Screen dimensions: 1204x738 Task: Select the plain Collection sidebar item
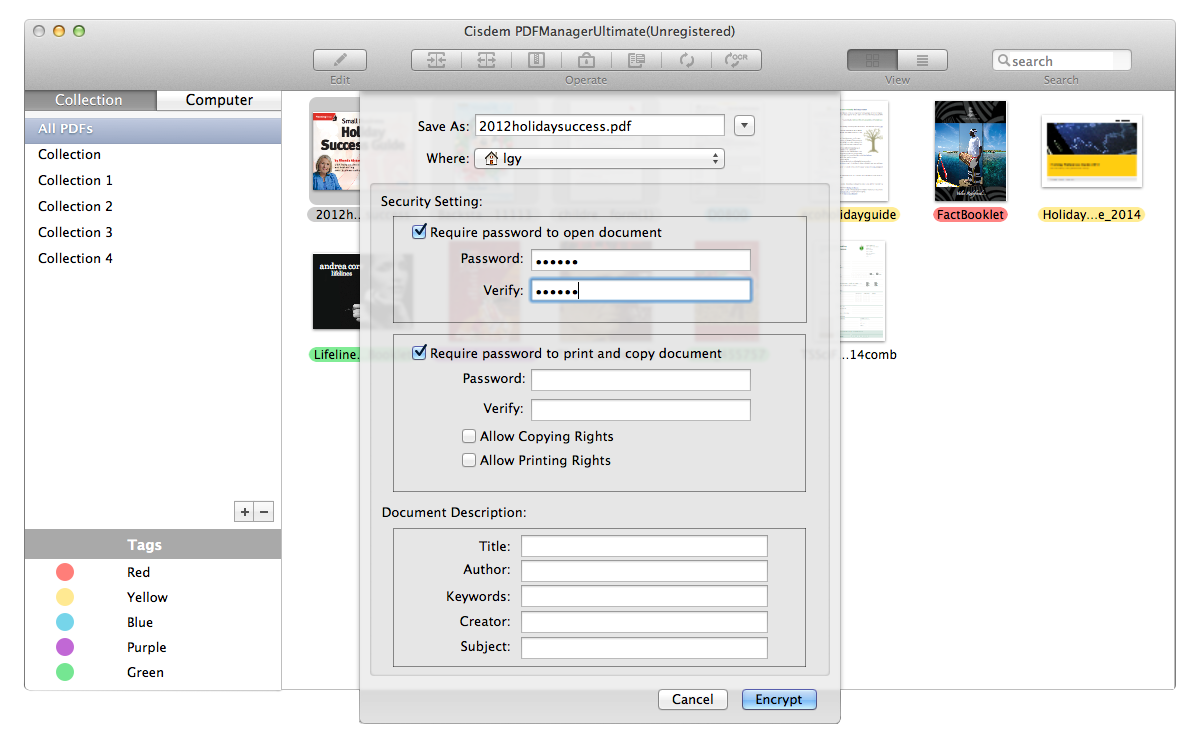pyautogui.click(x=153, y=154)
